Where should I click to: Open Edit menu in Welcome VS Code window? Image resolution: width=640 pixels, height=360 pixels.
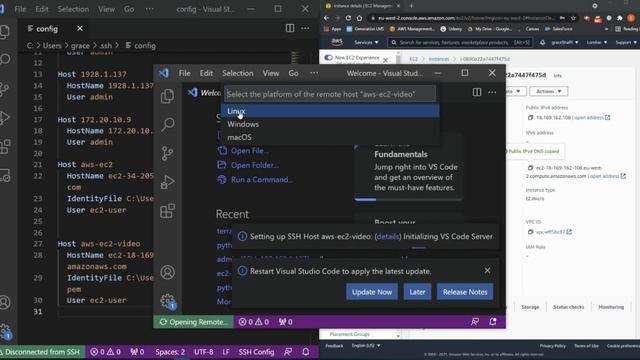coord(206,73)
